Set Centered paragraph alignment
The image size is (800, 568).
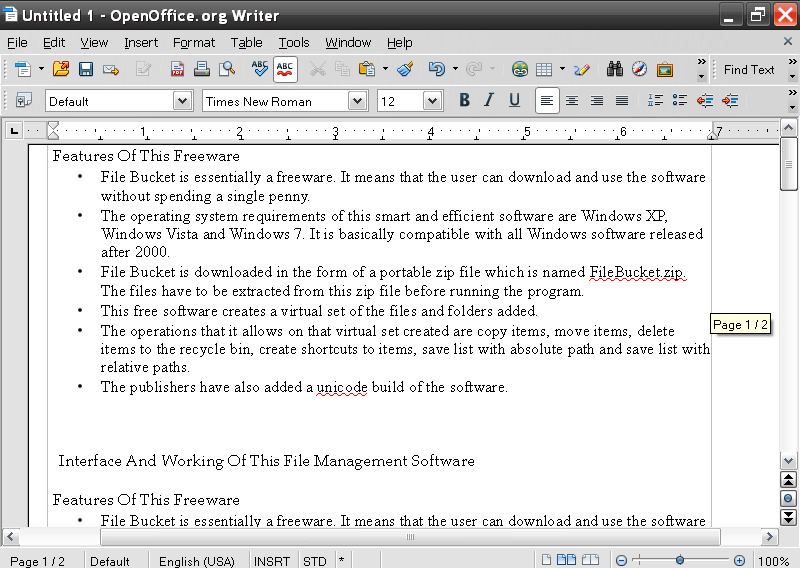click(x=572, y=101)
